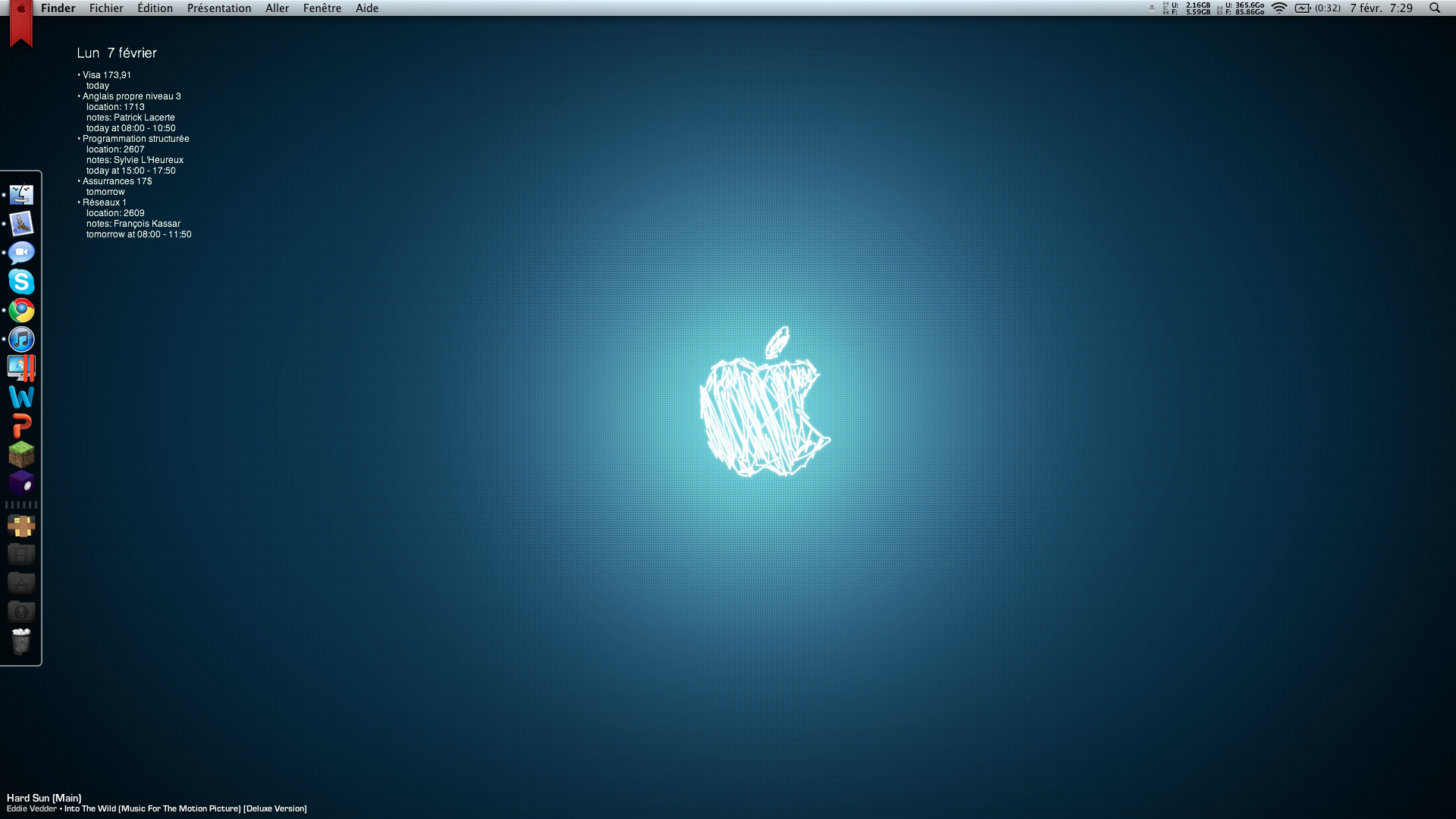Open Google Chrome from the dock
The width and height of the screenshot is (1456, 819).
click(x=21, y=310)
